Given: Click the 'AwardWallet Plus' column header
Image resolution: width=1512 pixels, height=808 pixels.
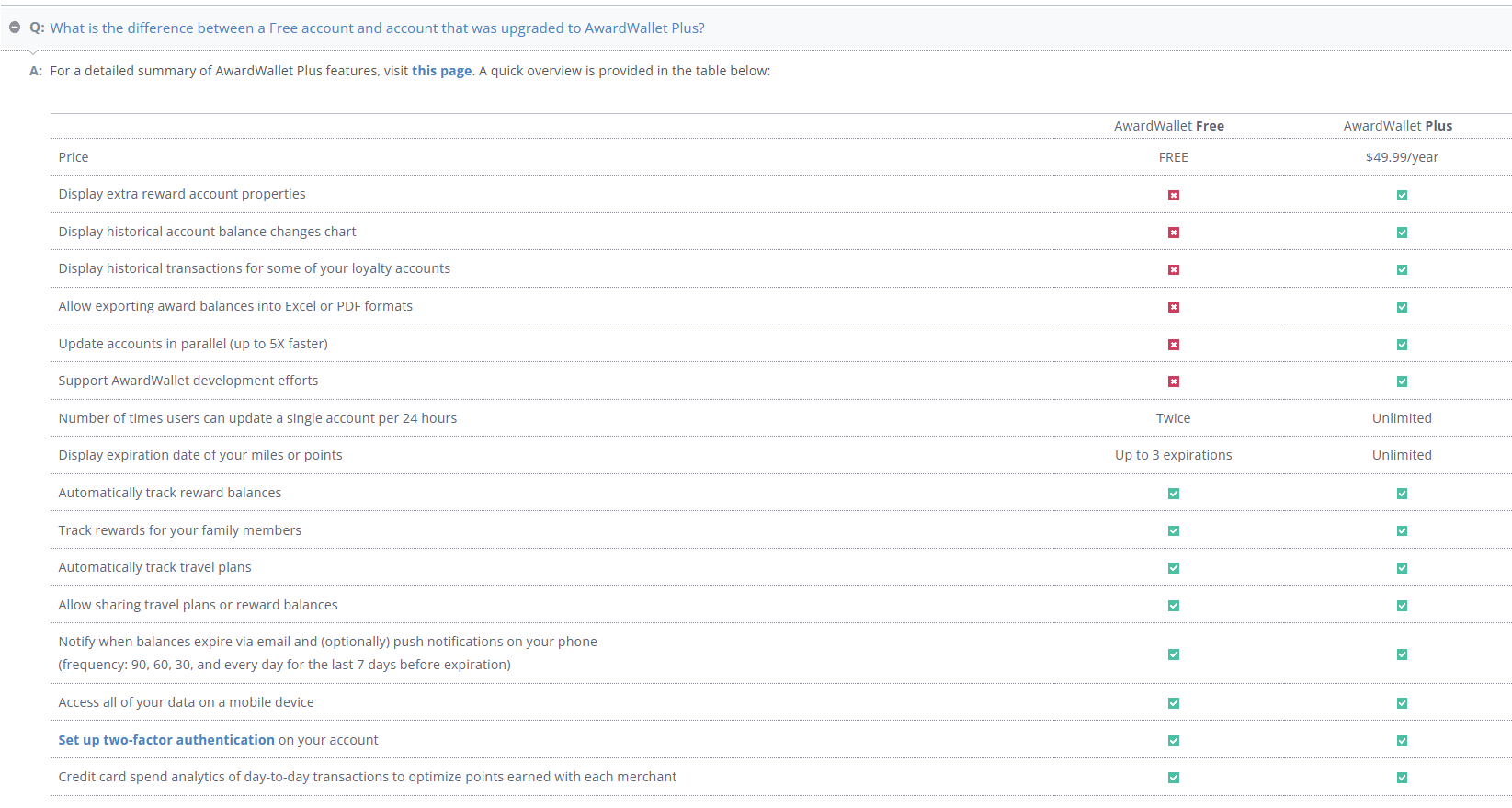Looking at the screenshot, I should (1398, 126).
